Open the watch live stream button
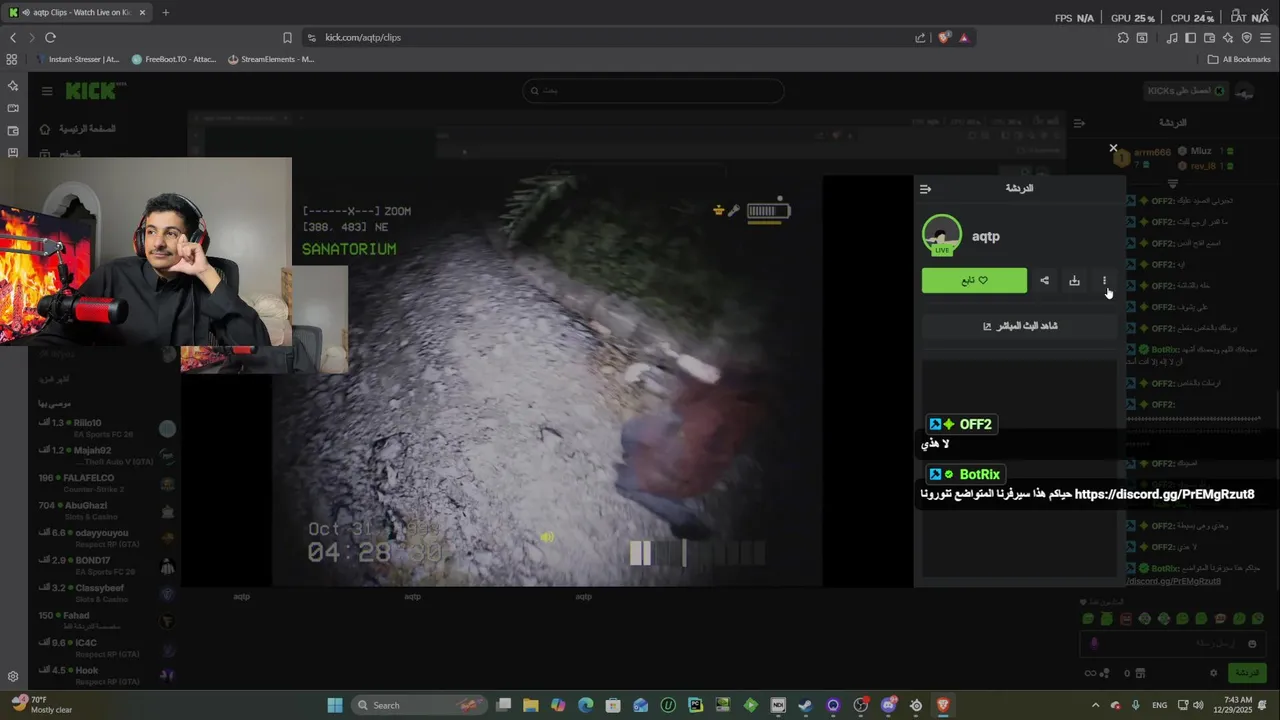1280x720 pixels. pyautogui.click(x=1019, y=326)
